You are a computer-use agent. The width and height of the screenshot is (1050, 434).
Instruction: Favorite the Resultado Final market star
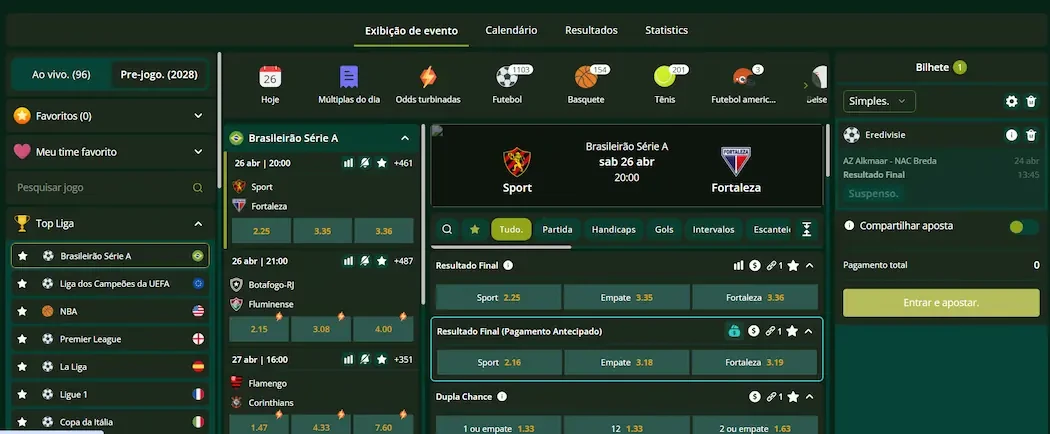point(793,266)
